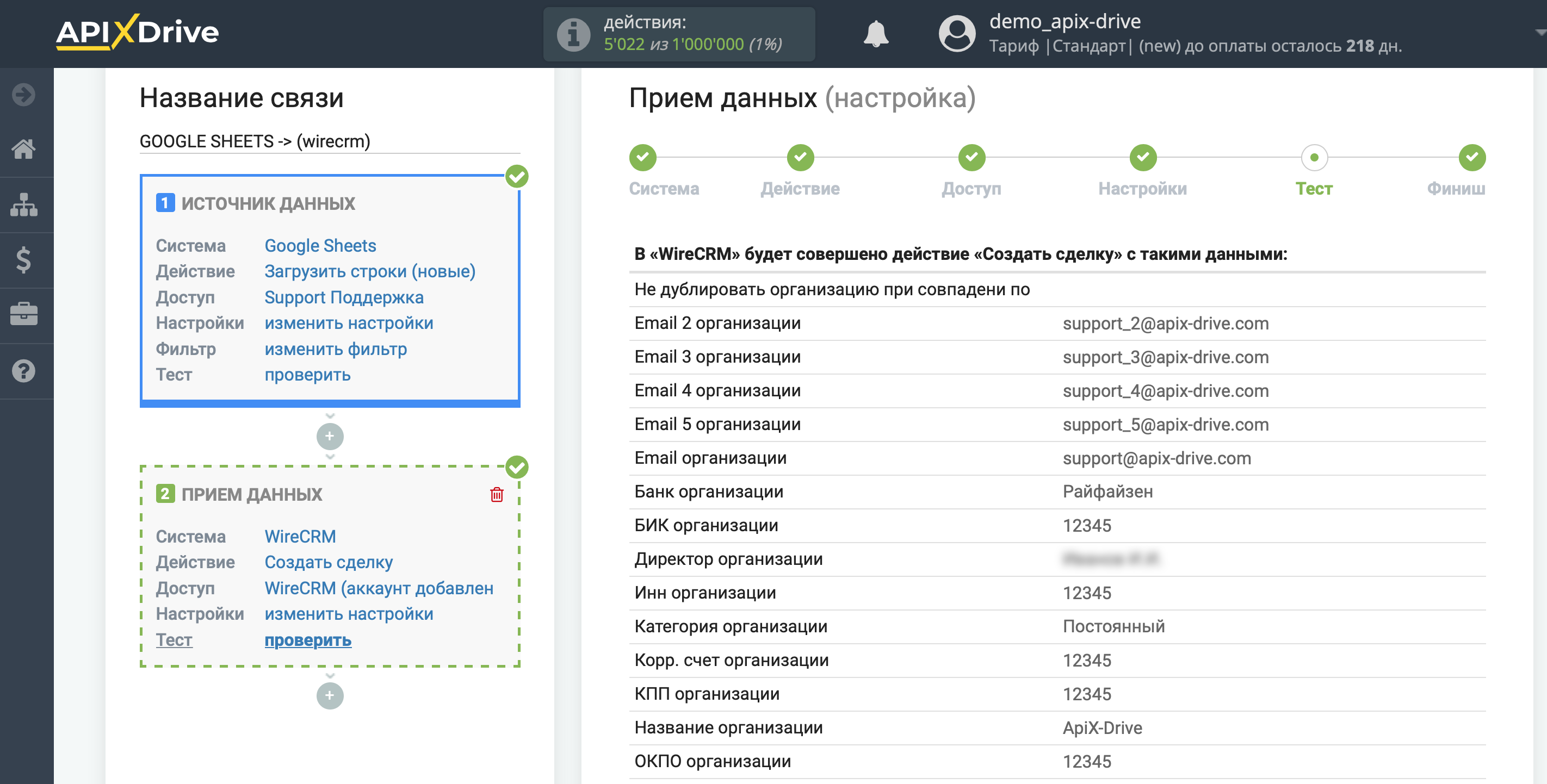This screenshot has height=784, width=1547.
Task: Add a step below the receiver block
Action: tap(330, 696)
